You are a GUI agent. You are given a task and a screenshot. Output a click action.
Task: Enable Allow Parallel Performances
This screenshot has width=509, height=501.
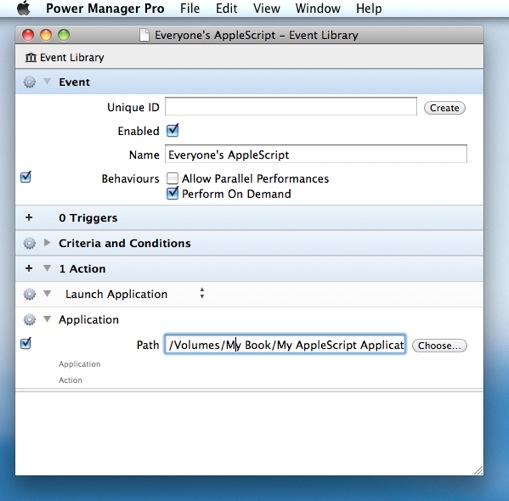coord(172,178)
